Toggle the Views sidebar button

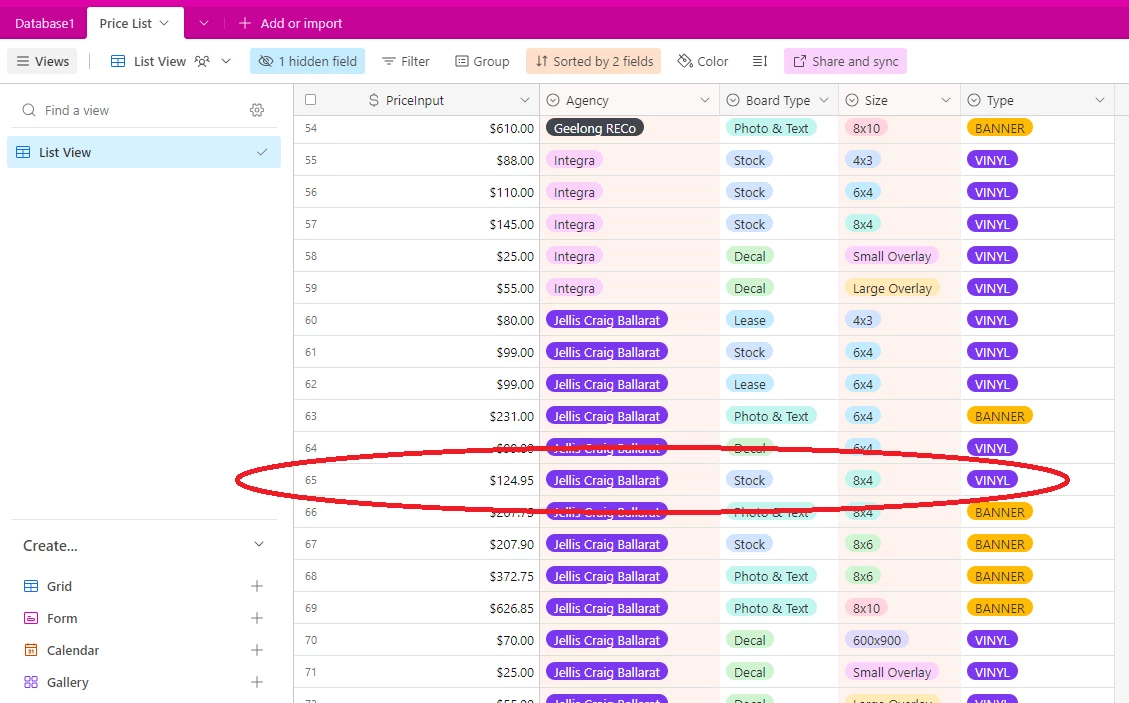click(x=42, y=61)
